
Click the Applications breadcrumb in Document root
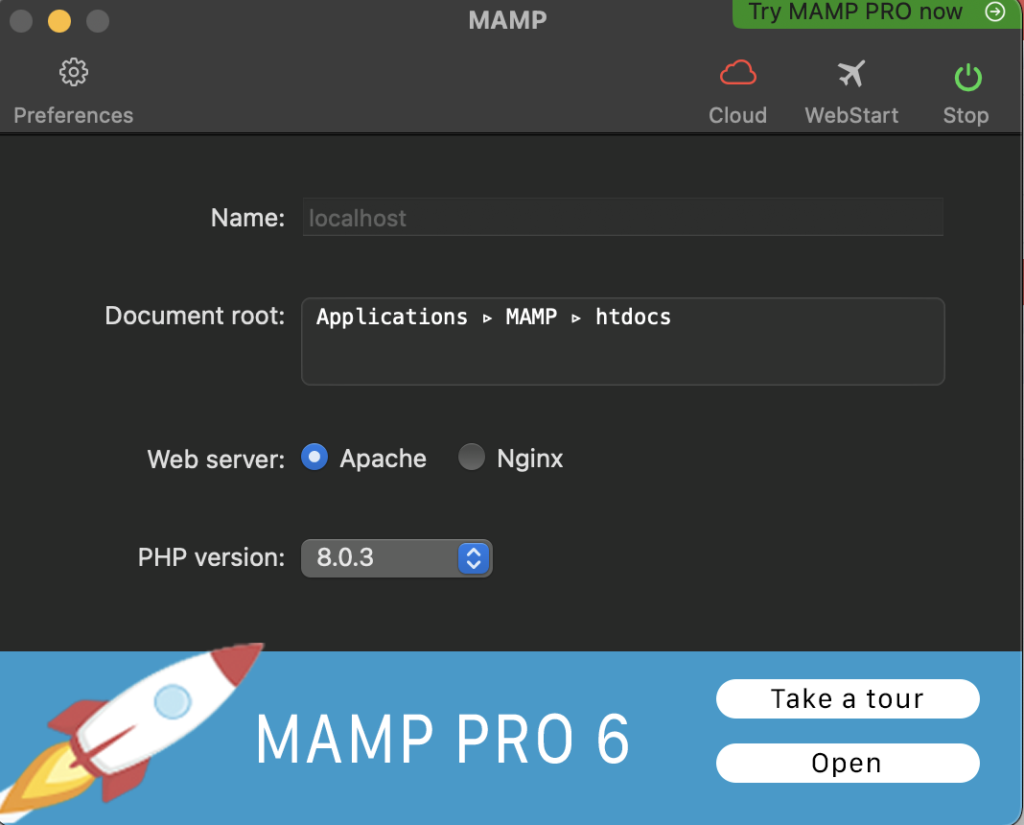point(391,317)
